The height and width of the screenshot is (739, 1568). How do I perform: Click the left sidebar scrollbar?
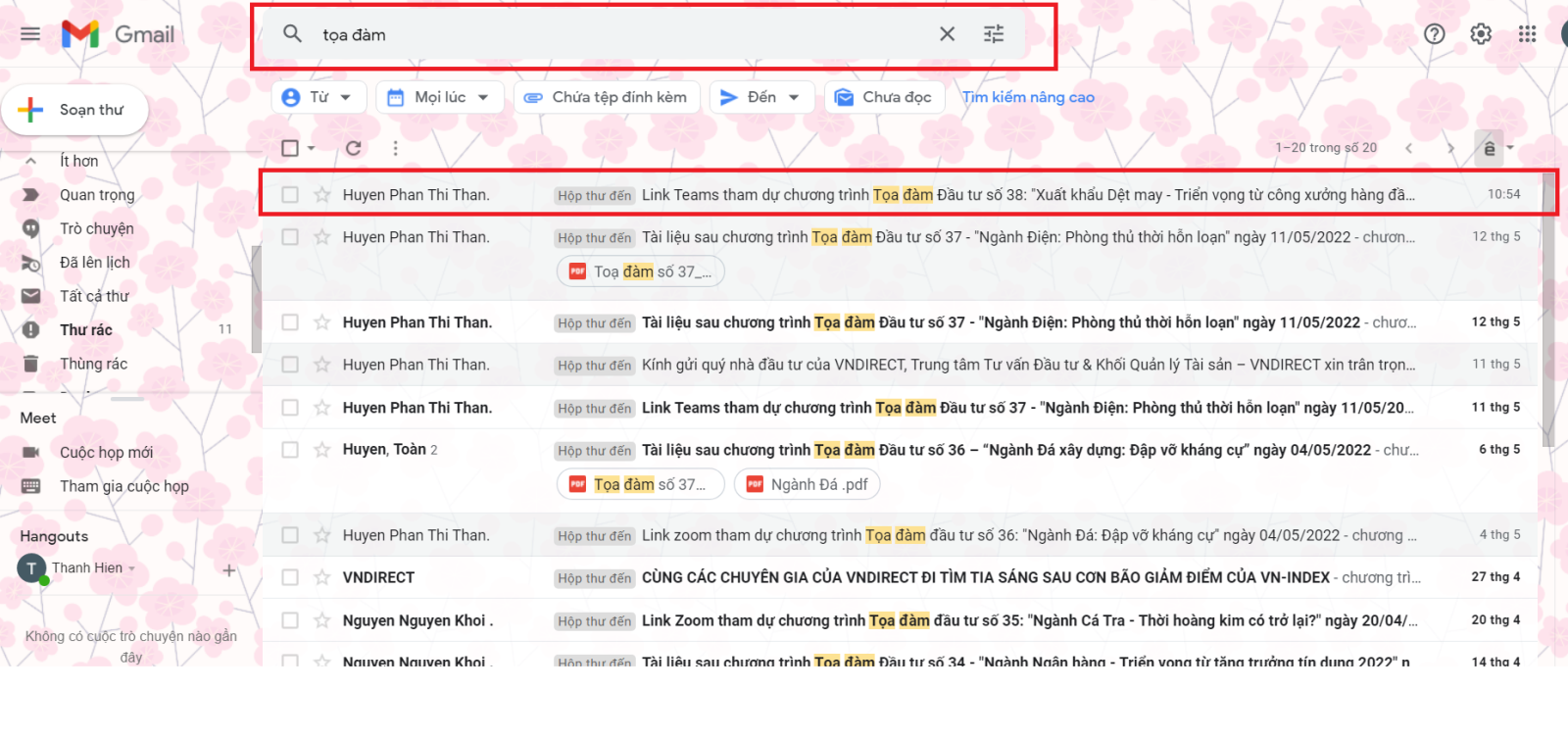tap(256, 299)
